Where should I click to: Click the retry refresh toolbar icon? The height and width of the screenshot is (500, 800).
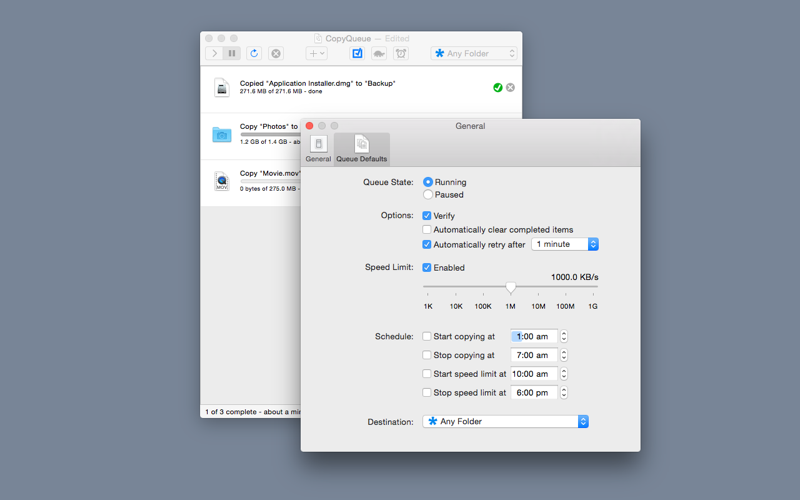(x=254, y=53)
